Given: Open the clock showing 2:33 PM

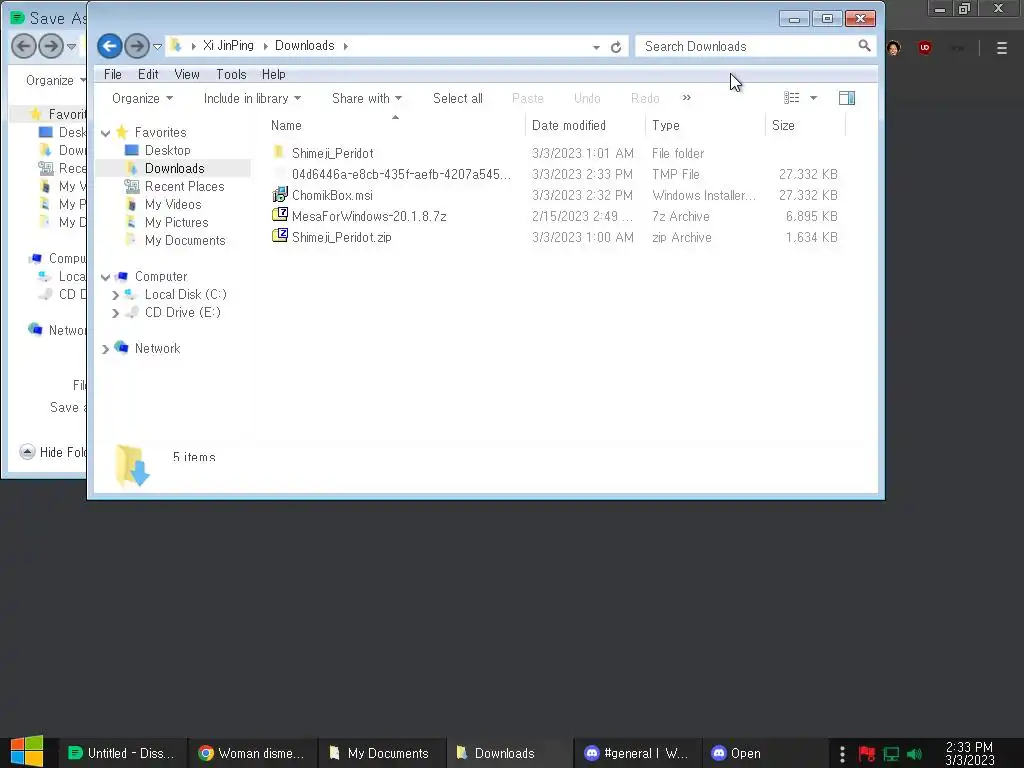Looking at the screenshot, I should 970,753.
